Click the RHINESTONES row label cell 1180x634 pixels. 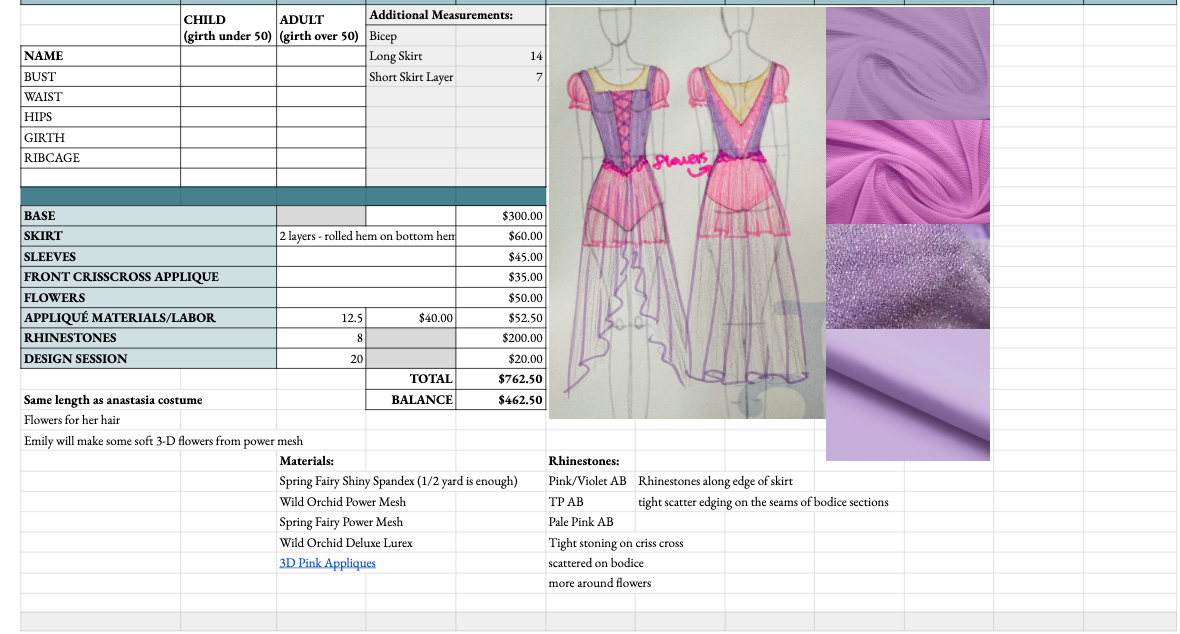coord(148,338)
